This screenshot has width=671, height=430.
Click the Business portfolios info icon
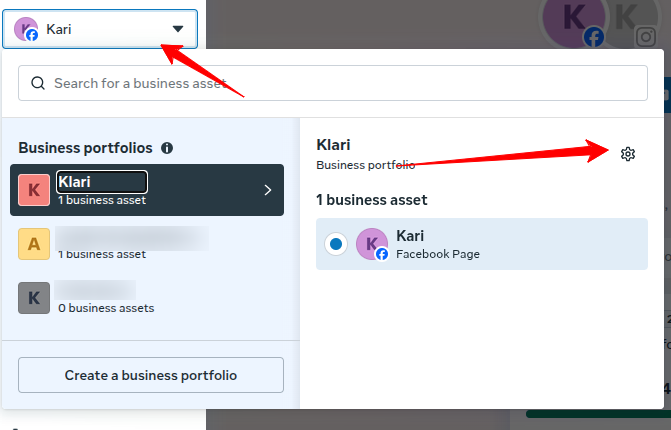coord(167,148)
